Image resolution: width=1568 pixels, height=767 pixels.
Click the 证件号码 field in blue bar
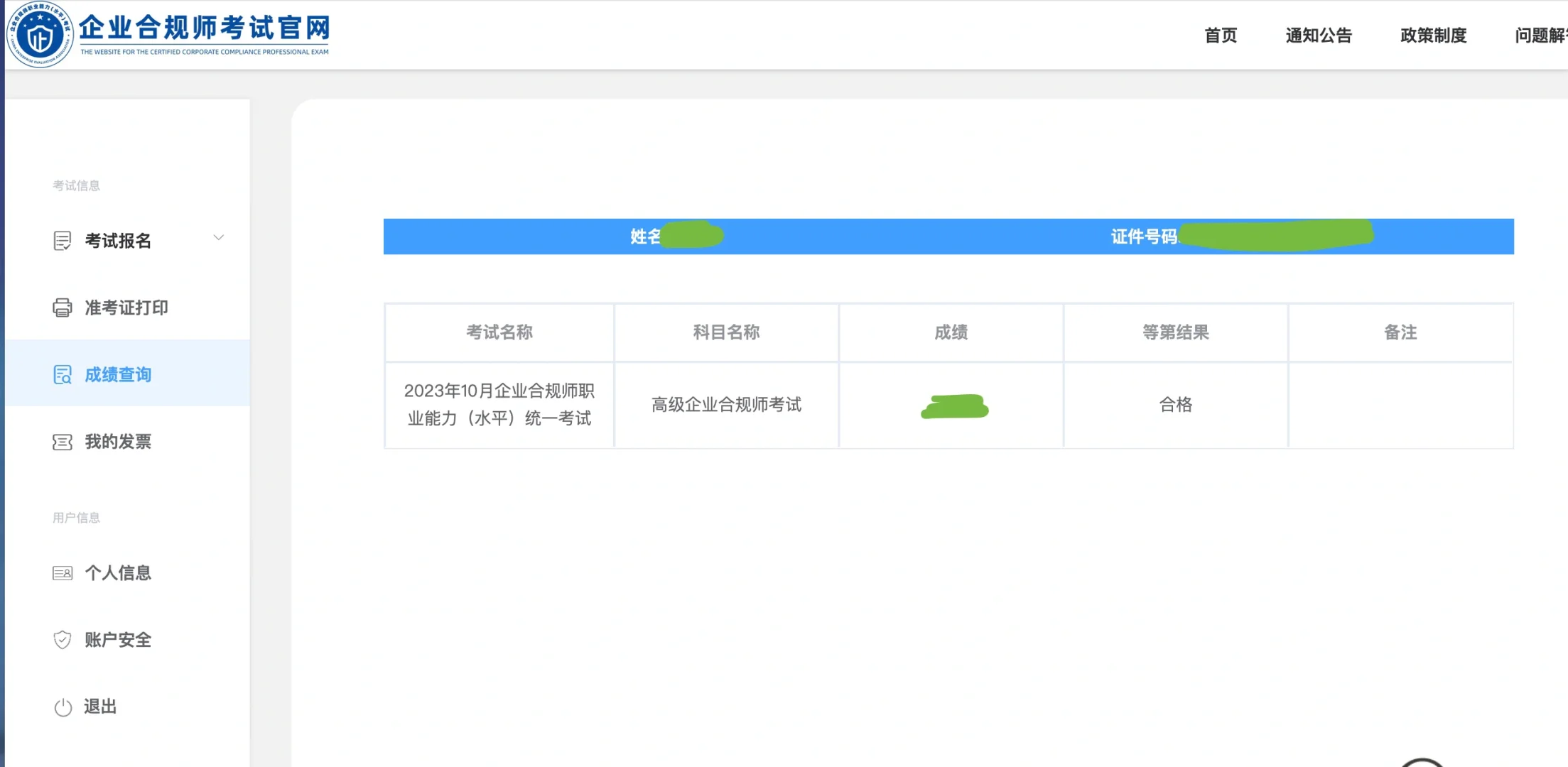pyautogui.click(x=1145, y=236)
